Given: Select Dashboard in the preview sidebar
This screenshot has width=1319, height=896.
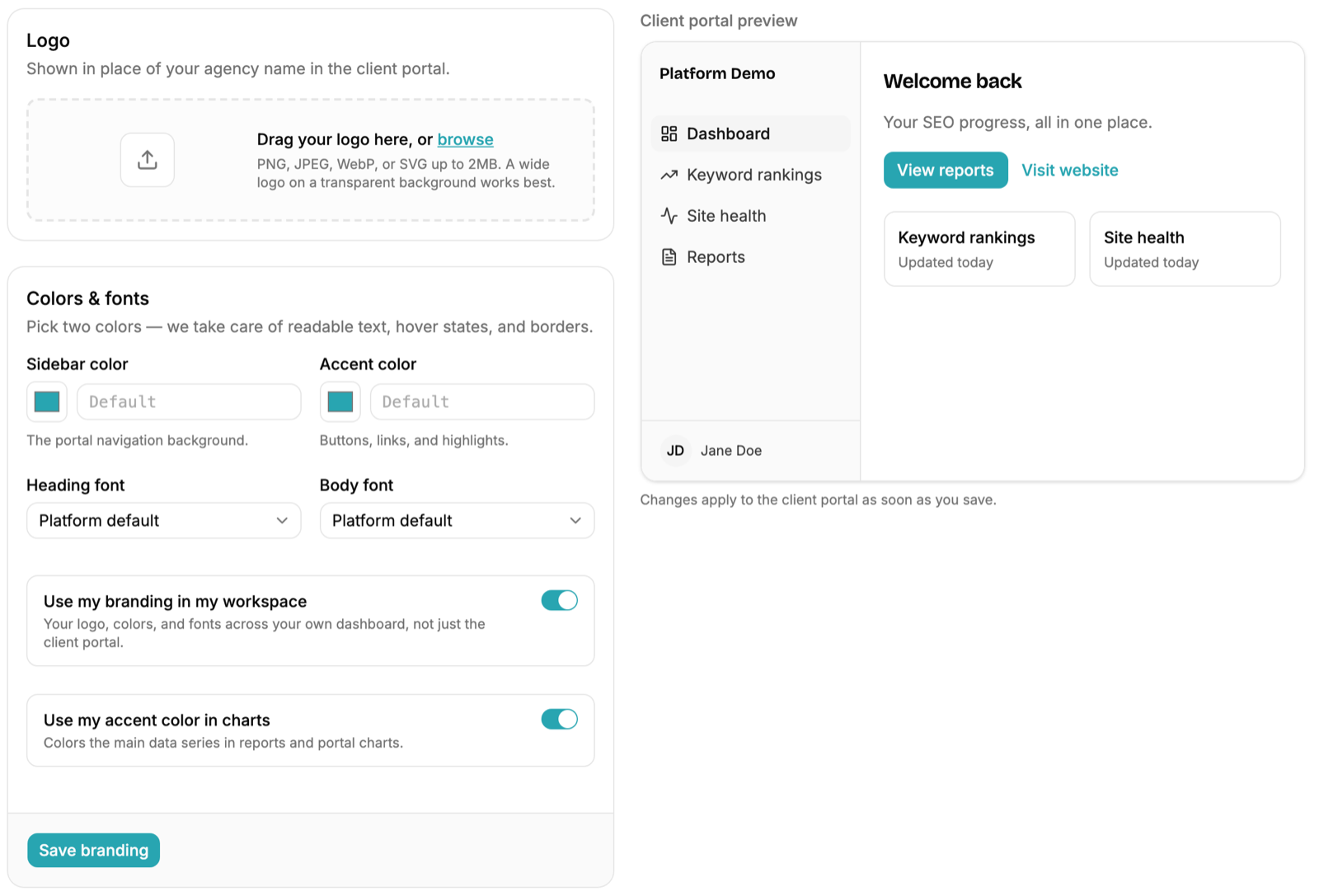Looking at the screenshot, I should [x=750, y=134].
